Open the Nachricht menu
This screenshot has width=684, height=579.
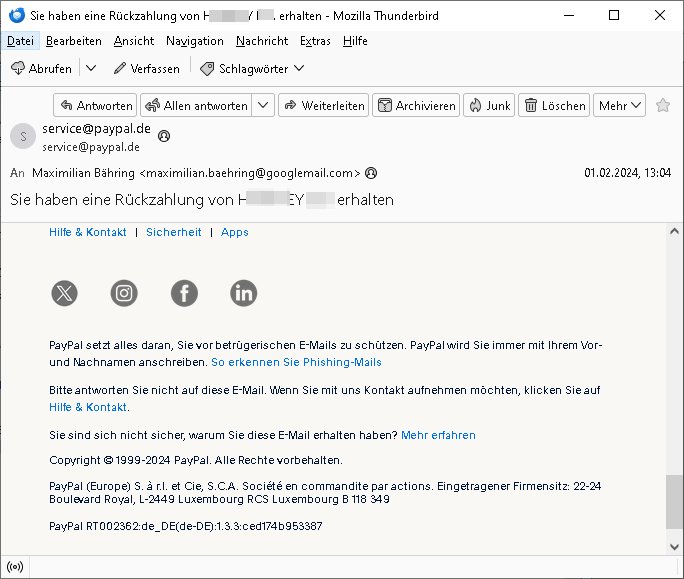262,41
